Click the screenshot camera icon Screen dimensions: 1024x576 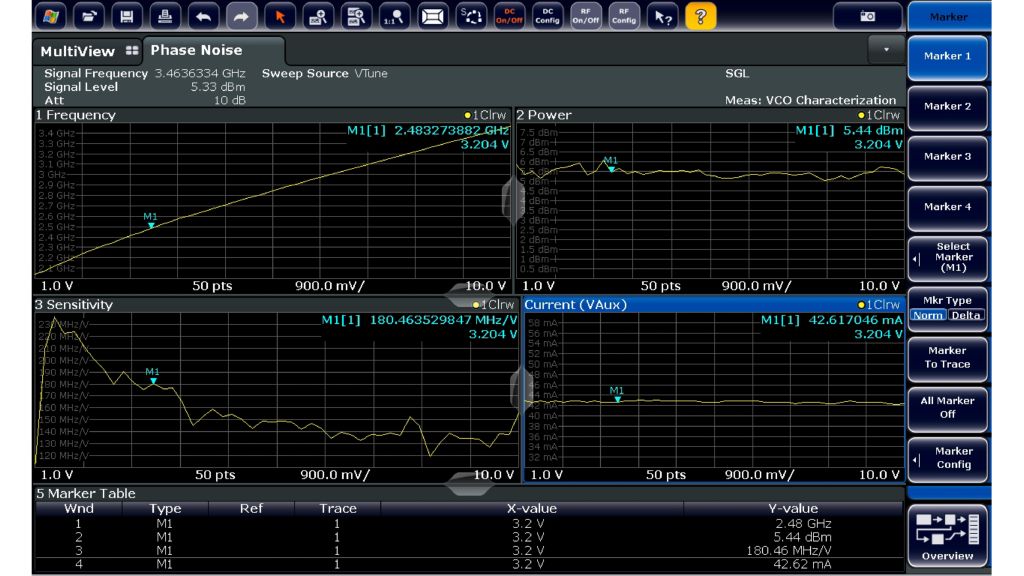[x=866, y=16]
